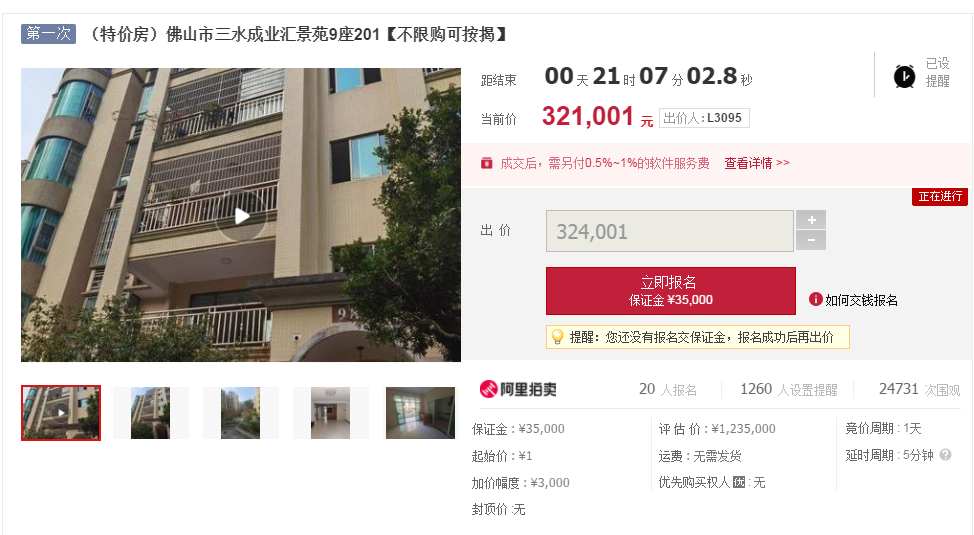The image size is (974, 535).
Task: Click the lightbulb reminder icon
Action: pos(557,337)
